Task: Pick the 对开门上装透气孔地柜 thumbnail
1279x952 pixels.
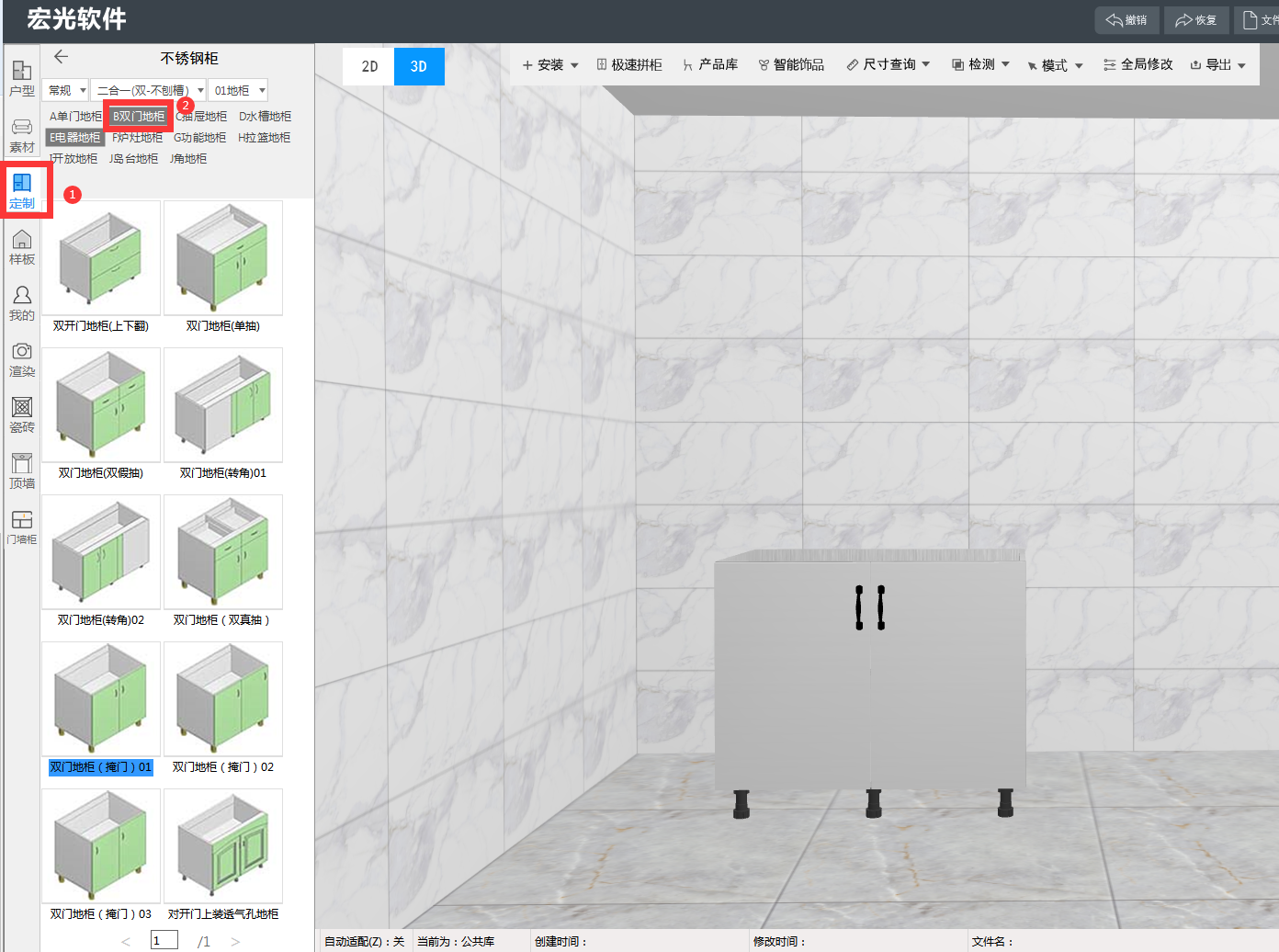Action: (223, 846)
